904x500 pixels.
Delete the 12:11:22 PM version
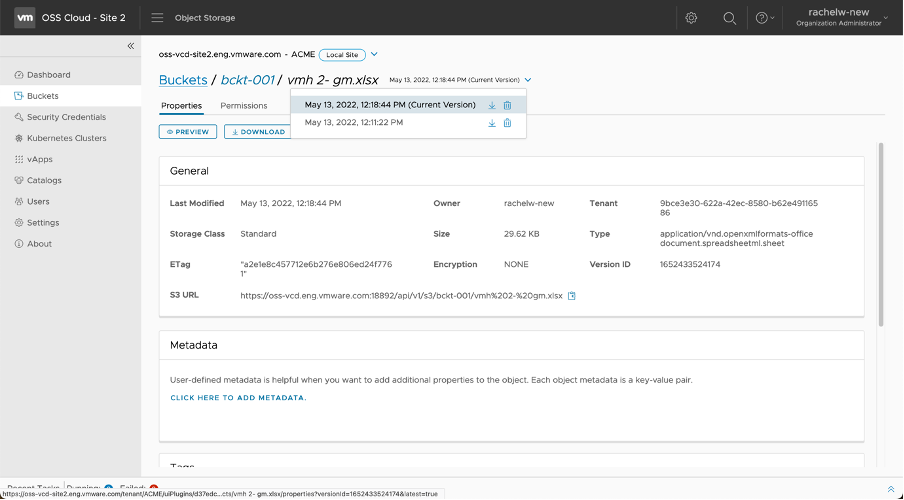click(507, 123)
